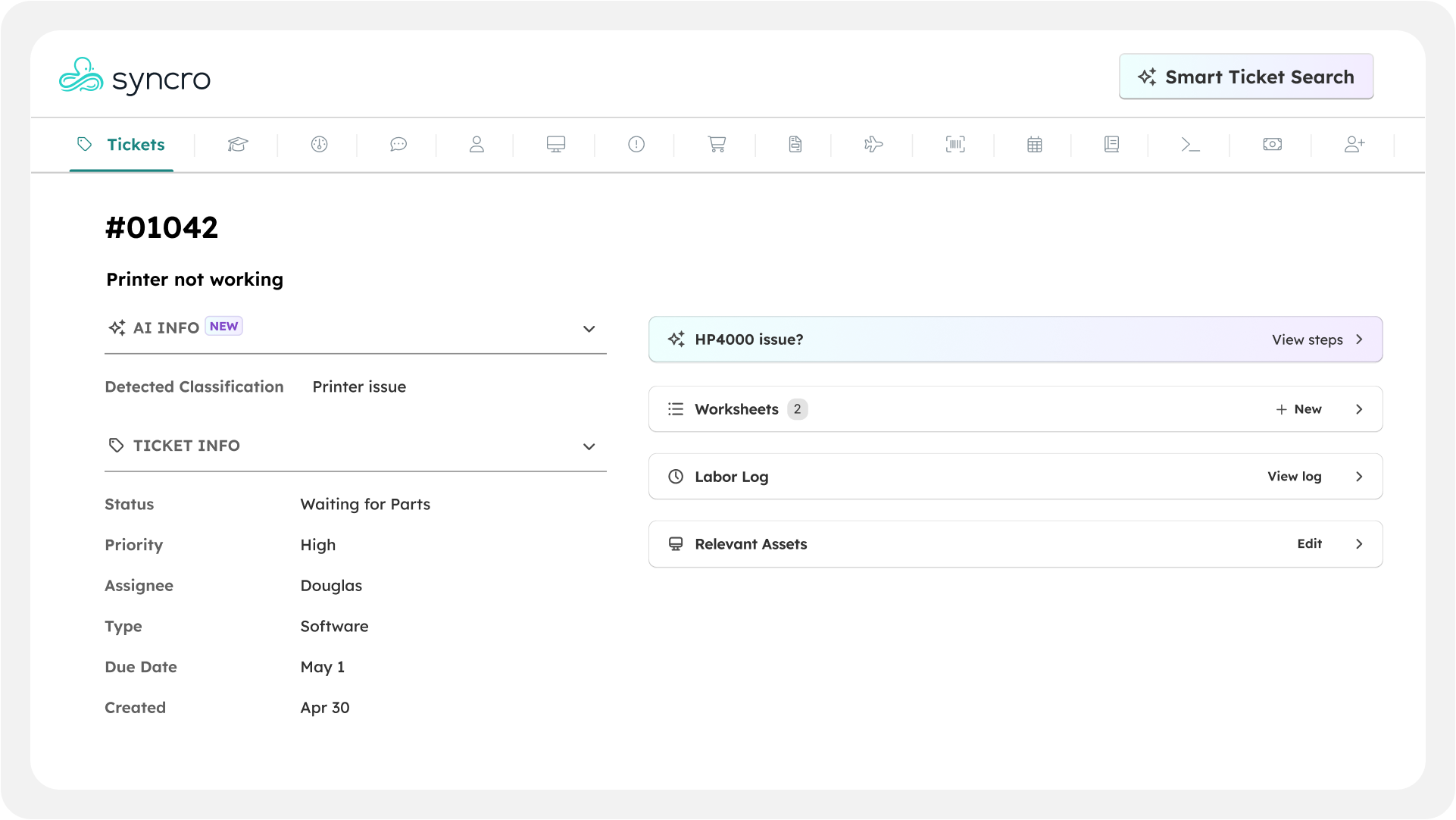Open the dashboard gauge icon tab
The image size is (1456, 820).
coord(319,144)
